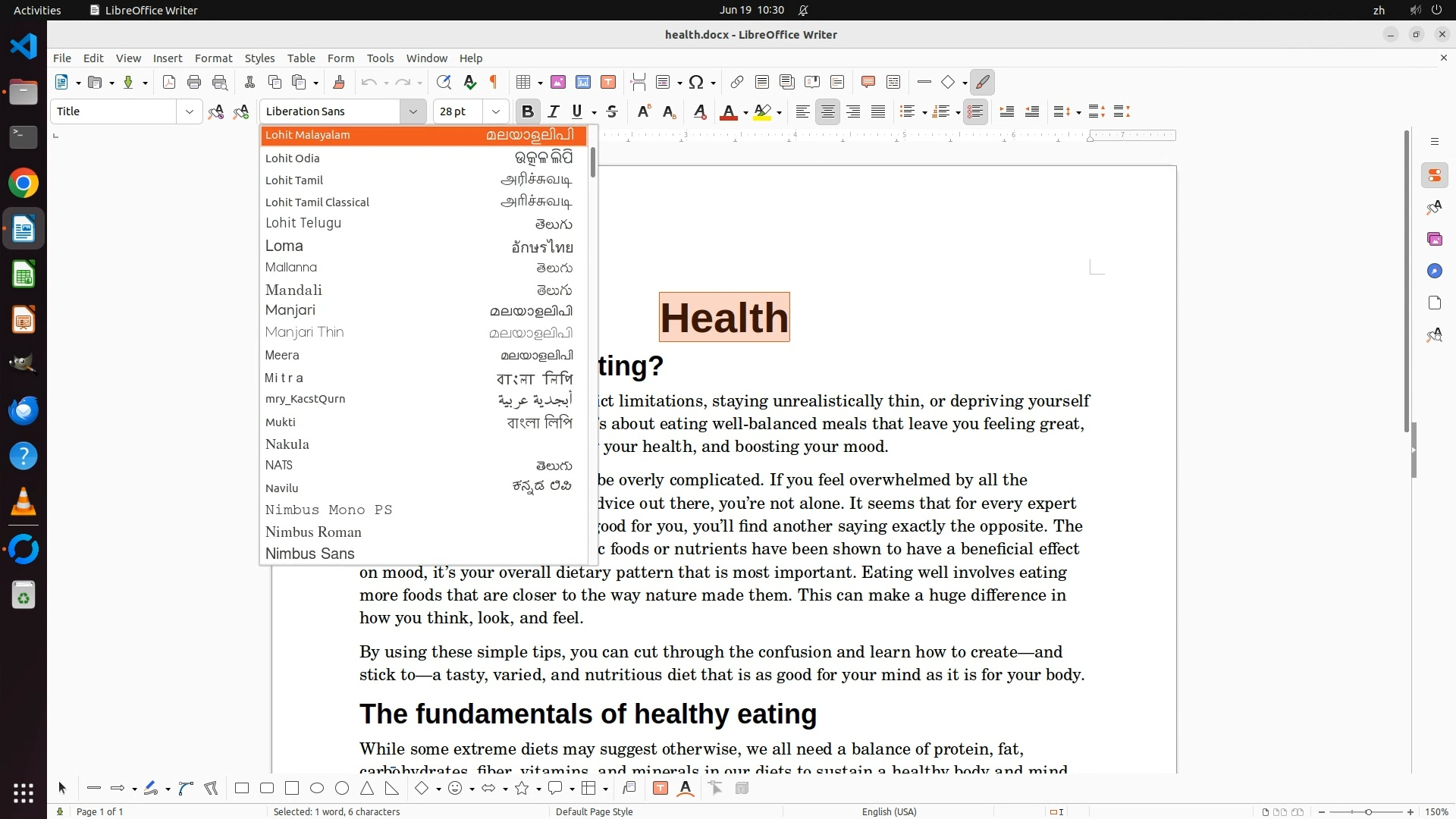Click the Strikethrough formatting icon
Image resolution: width=1456 pixels, height=819 pixels.
[x=612, y=112]
